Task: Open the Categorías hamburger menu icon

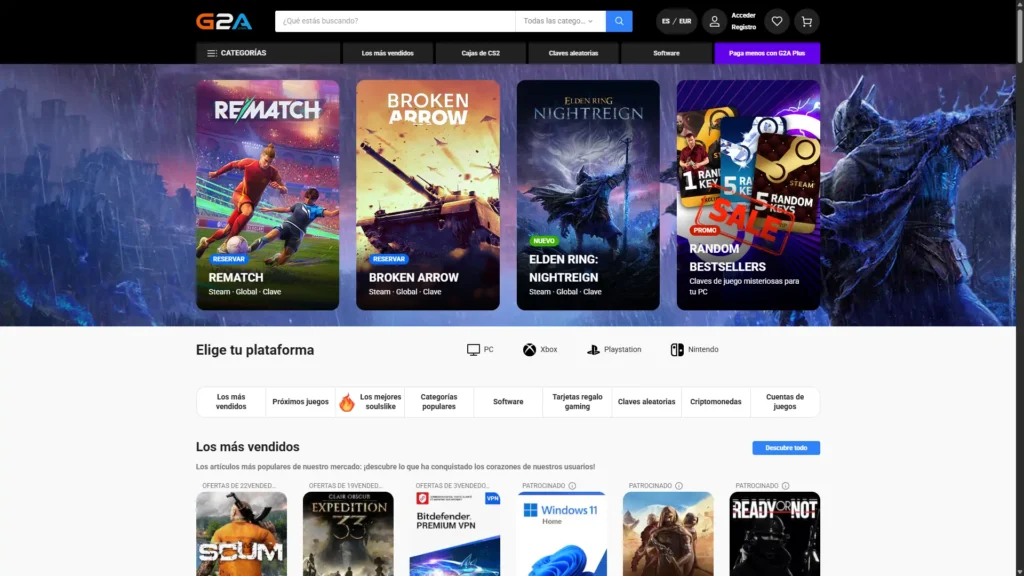Action: click(x=212, y=53)
